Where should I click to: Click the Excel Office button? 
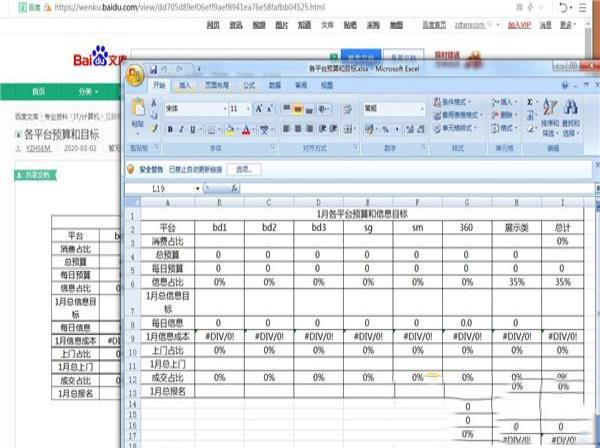[x=135, y=76]
